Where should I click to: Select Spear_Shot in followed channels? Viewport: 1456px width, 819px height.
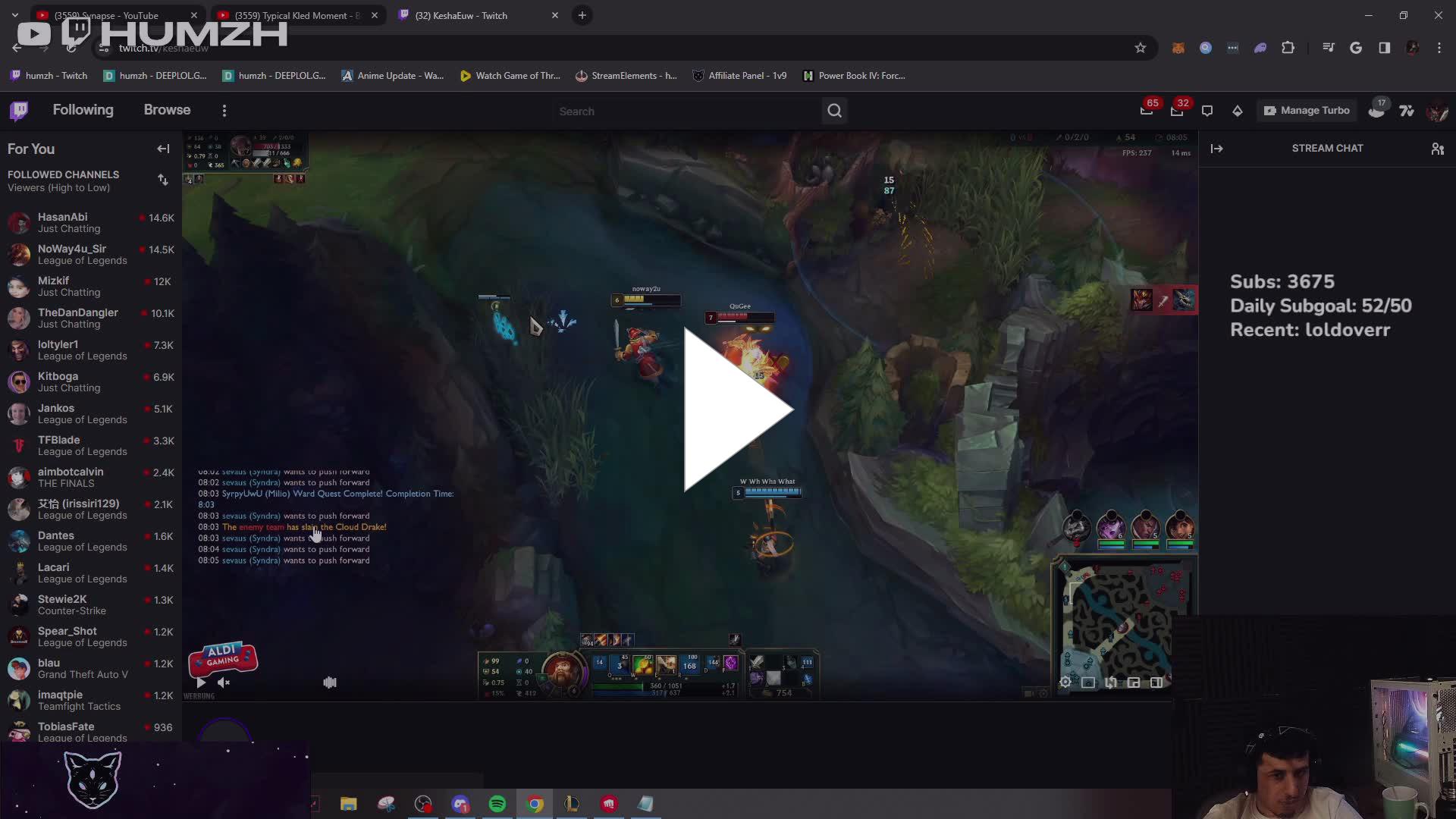(x=91, y=636)
